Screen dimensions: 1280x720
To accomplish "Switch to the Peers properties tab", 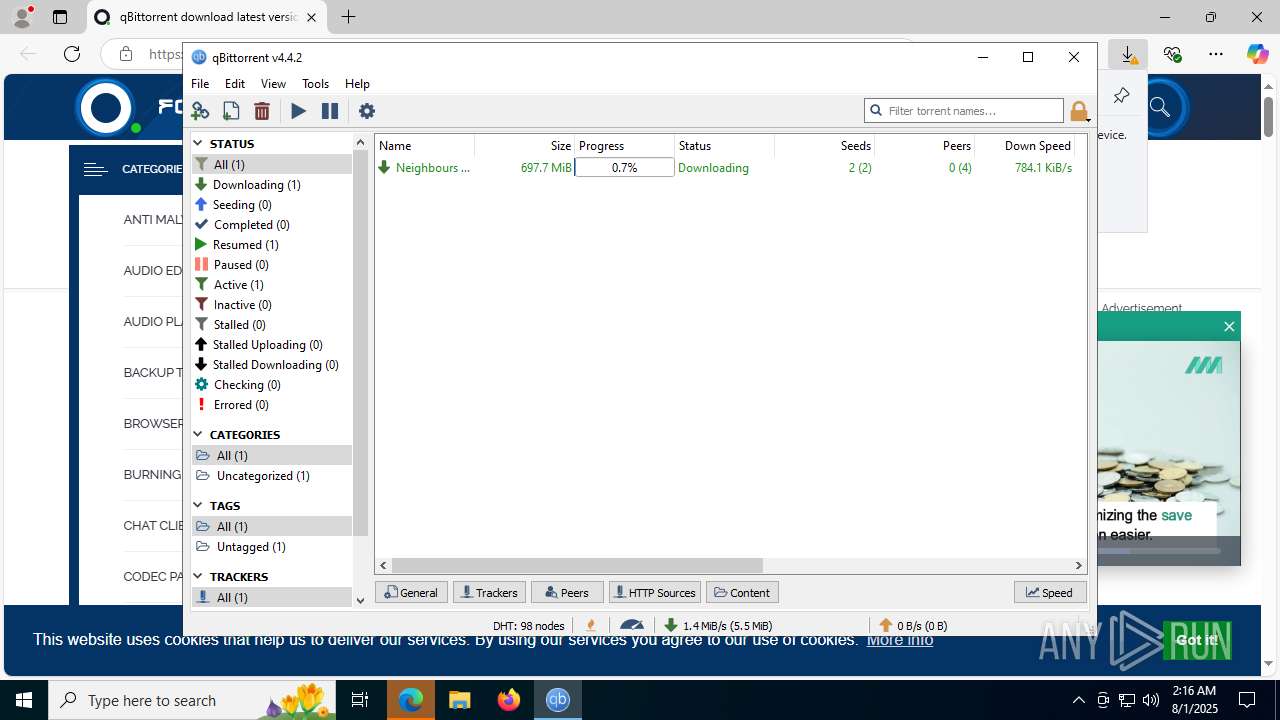I will (567, 592).
